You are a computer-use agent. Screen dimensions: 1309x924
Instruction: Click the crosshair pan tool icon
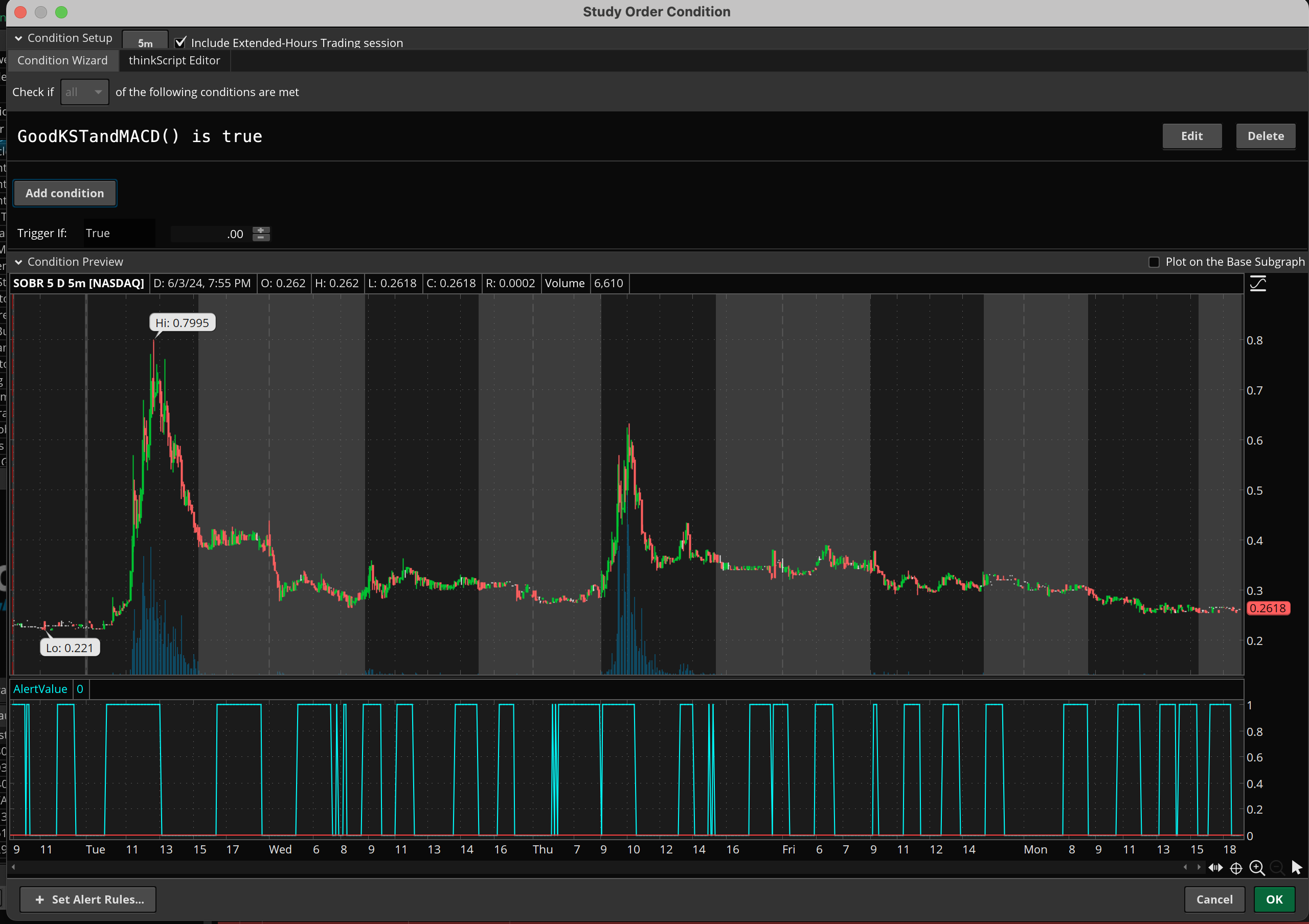[x=1236, y=868]
